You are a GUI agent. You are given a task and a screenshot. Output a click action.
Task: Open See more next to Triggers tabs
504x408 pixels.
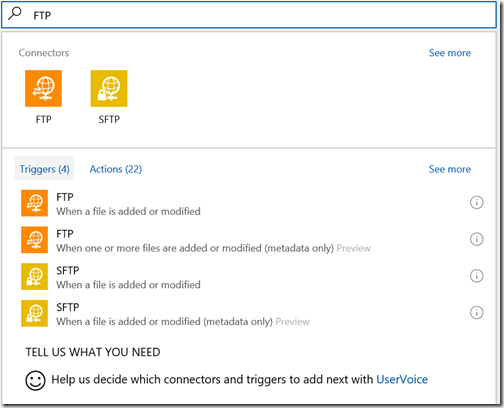(x=450, y=169)
